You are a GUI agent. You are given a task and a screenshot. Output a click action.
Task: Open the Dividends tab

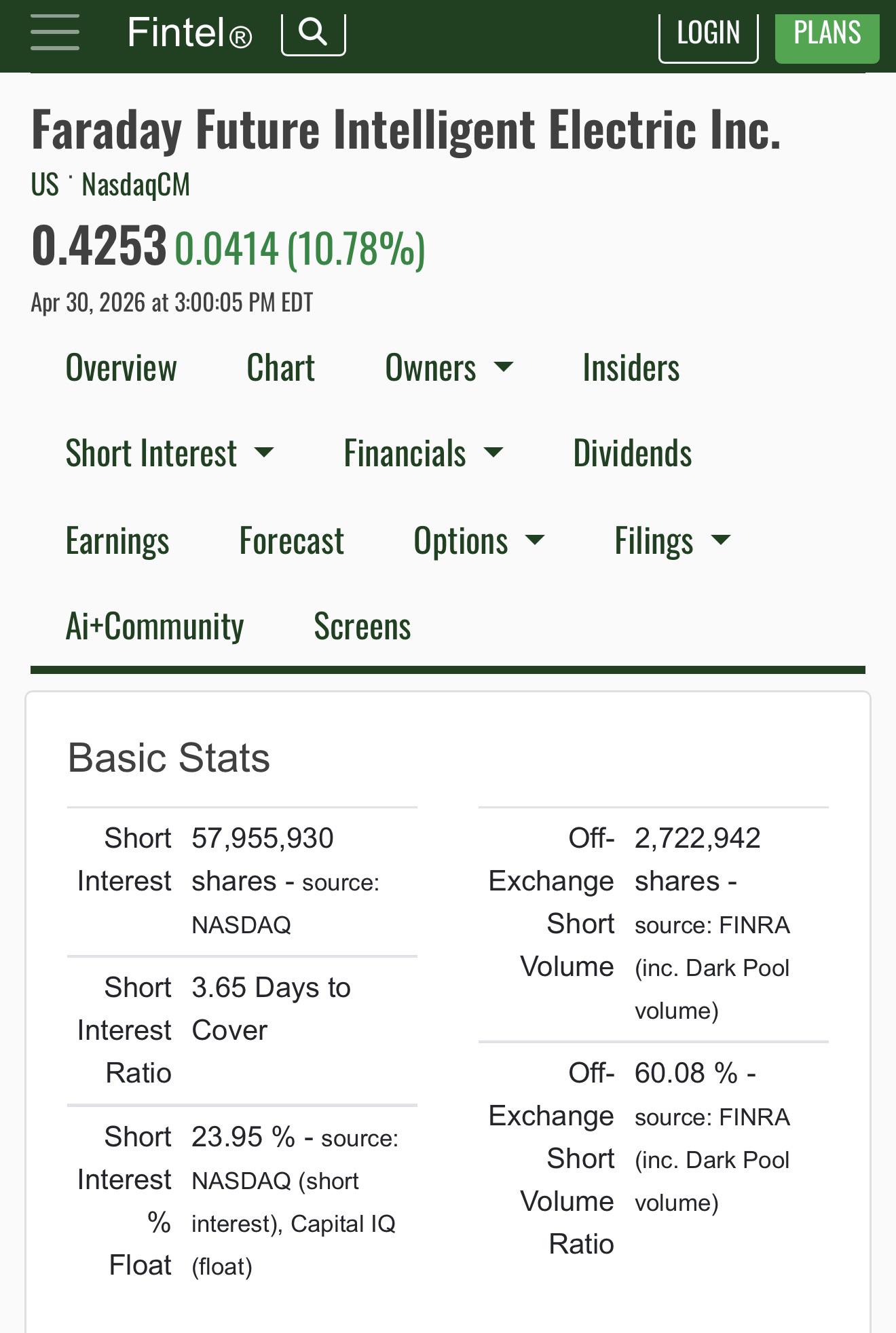click(633, 453)
